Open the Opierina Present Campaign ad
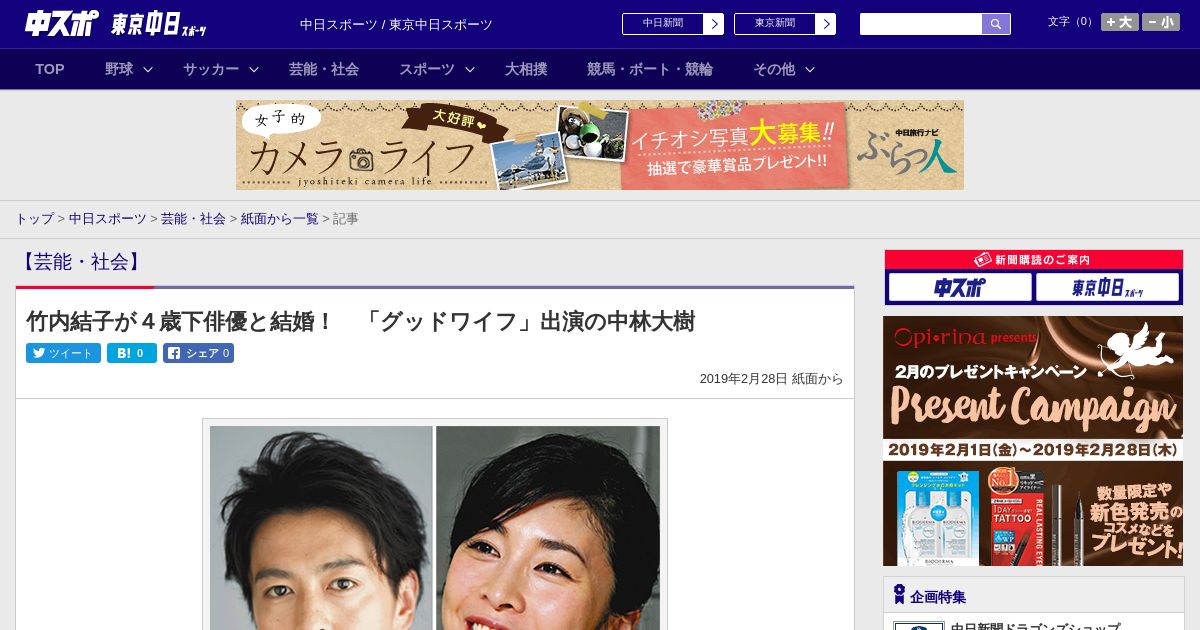Viewport: 1200px width, 630px height. (x=1033, y=441)
